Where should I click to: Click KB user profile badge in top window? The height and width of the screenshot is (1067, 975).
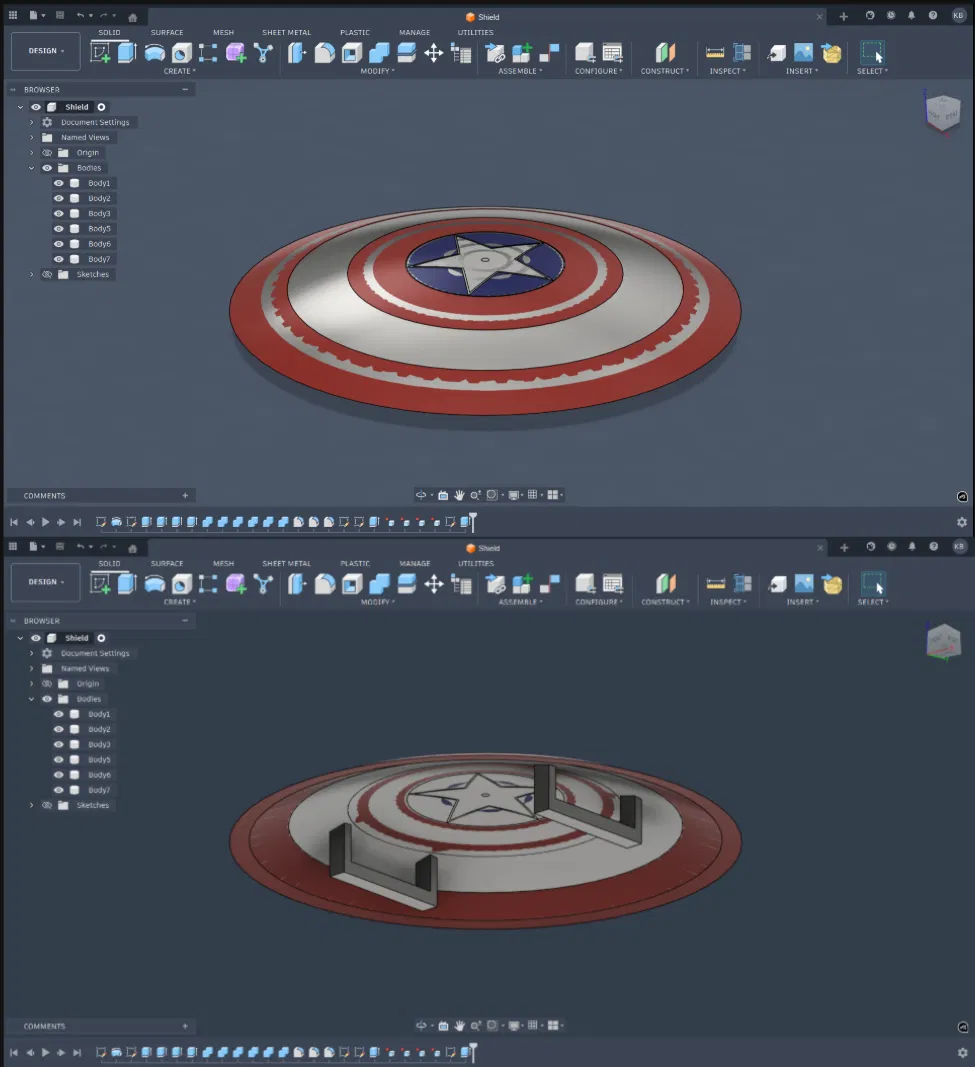958,16
